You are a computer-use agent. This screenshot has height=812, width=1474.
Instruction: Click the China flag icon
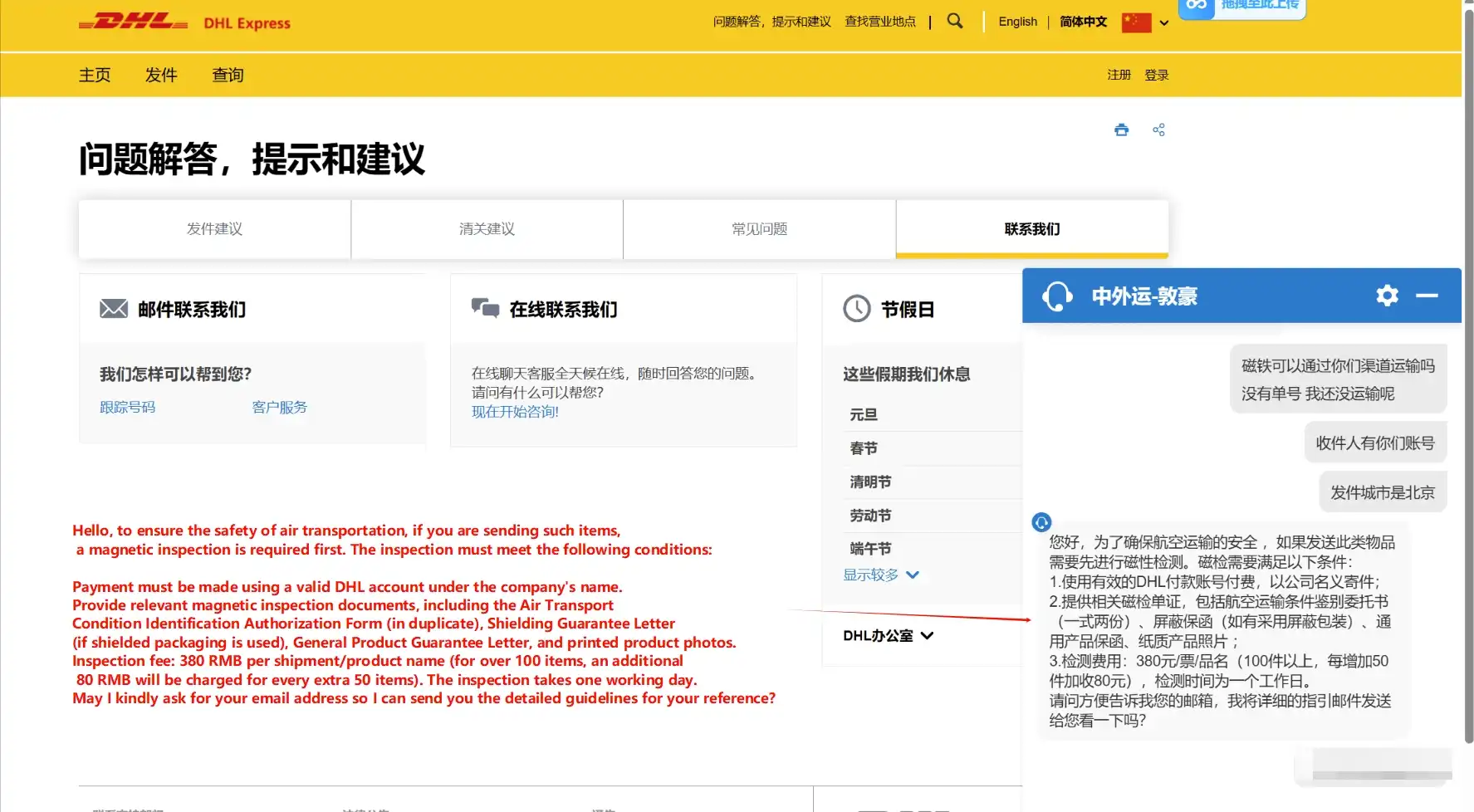click(x=1135, y=22)
